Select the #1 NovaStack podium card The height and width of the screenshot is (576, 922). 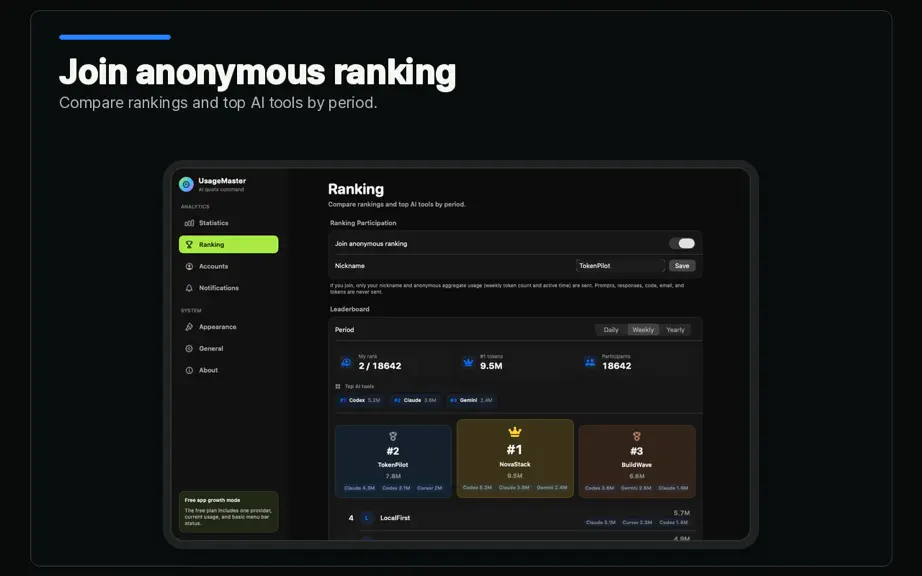click(x=515, y=458)
